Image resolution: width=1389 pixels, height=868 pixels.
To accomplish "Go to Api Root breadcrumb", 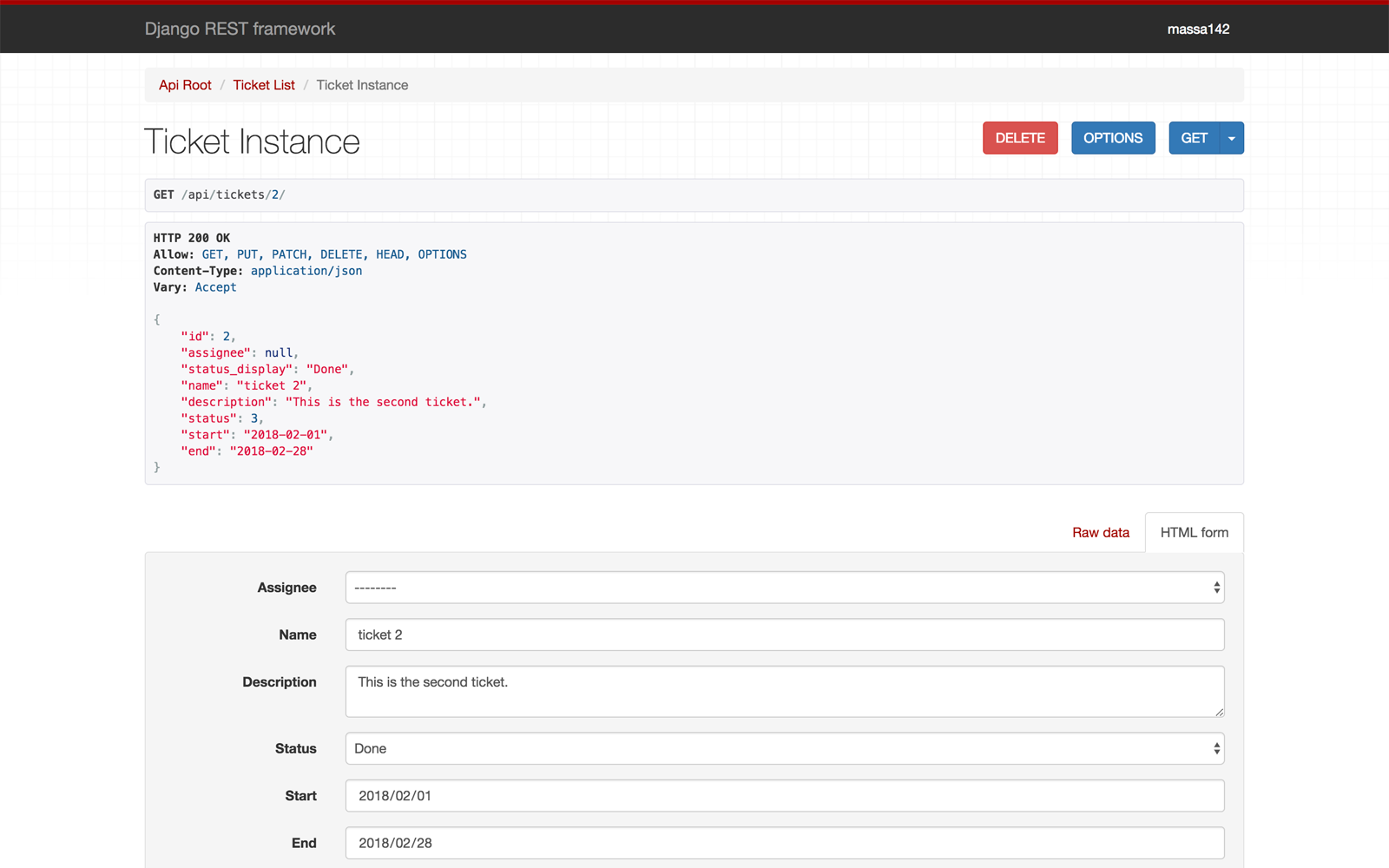I will 185,85.
